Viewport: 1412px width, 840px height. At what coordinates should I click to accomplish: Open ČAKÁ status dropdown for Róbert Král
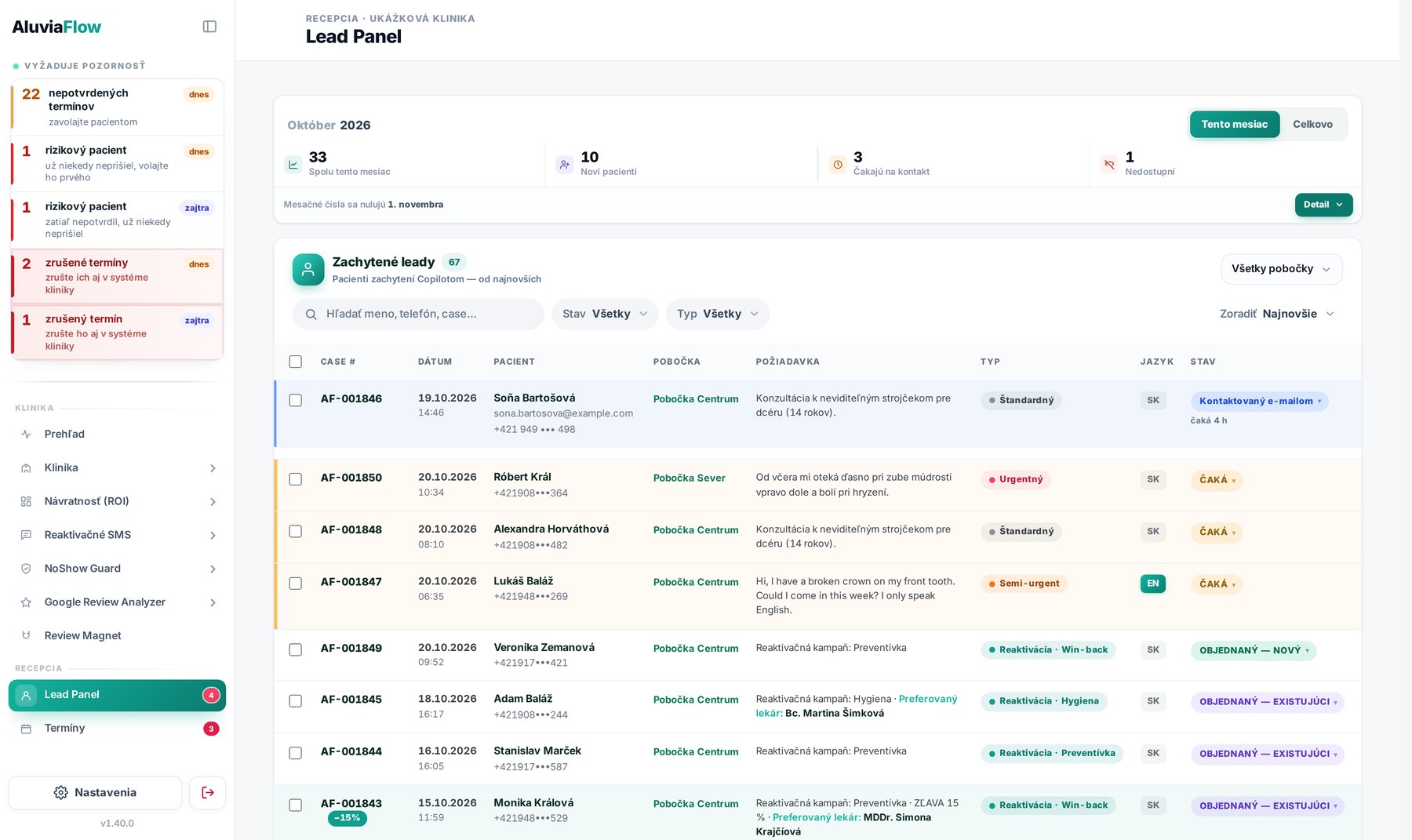1217,480
